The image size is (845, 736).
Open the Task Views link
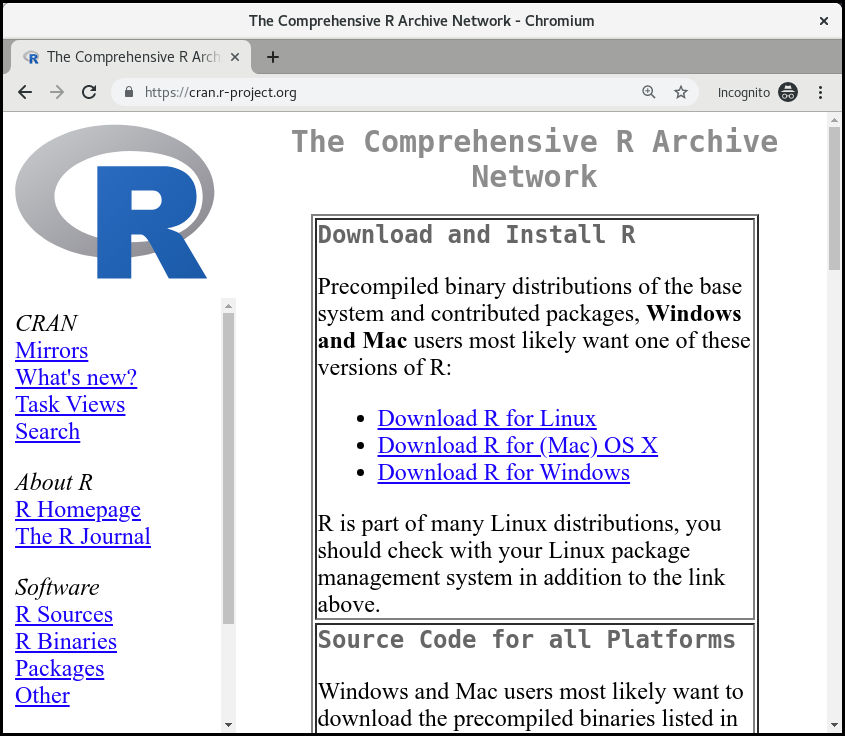click(x=70, y=404)
